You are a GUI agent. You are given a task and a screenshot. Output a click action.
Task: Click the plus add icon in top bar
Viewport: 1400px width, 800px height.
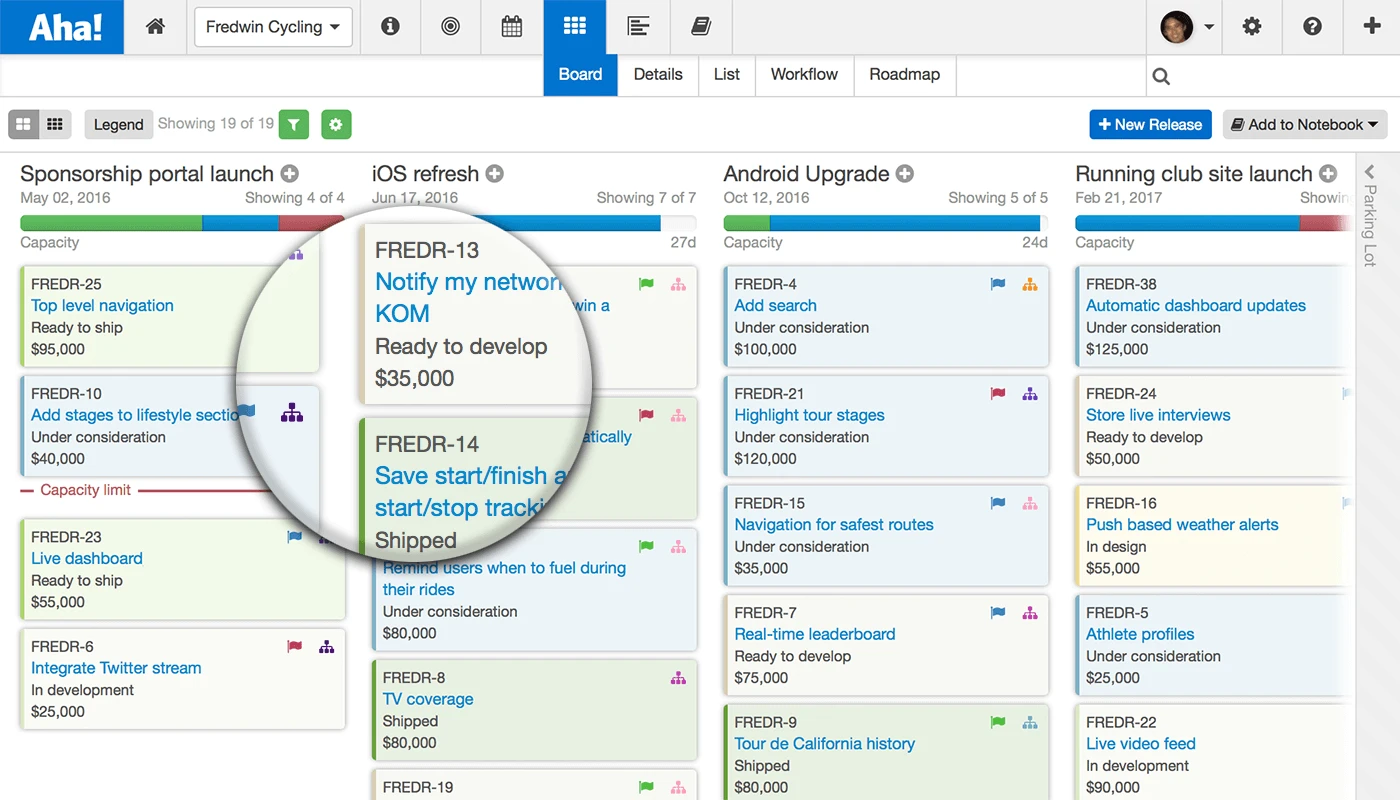point(1373,27)
